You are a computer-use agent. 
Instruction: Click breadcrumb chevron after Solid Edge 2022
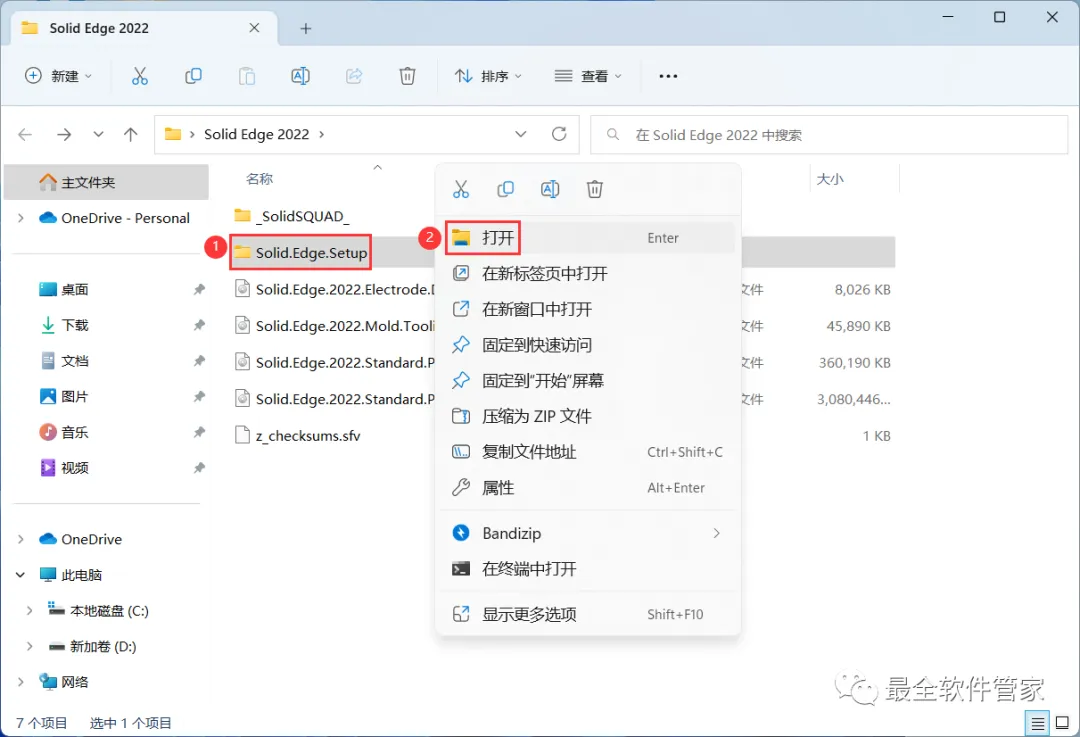click(322, 134)
